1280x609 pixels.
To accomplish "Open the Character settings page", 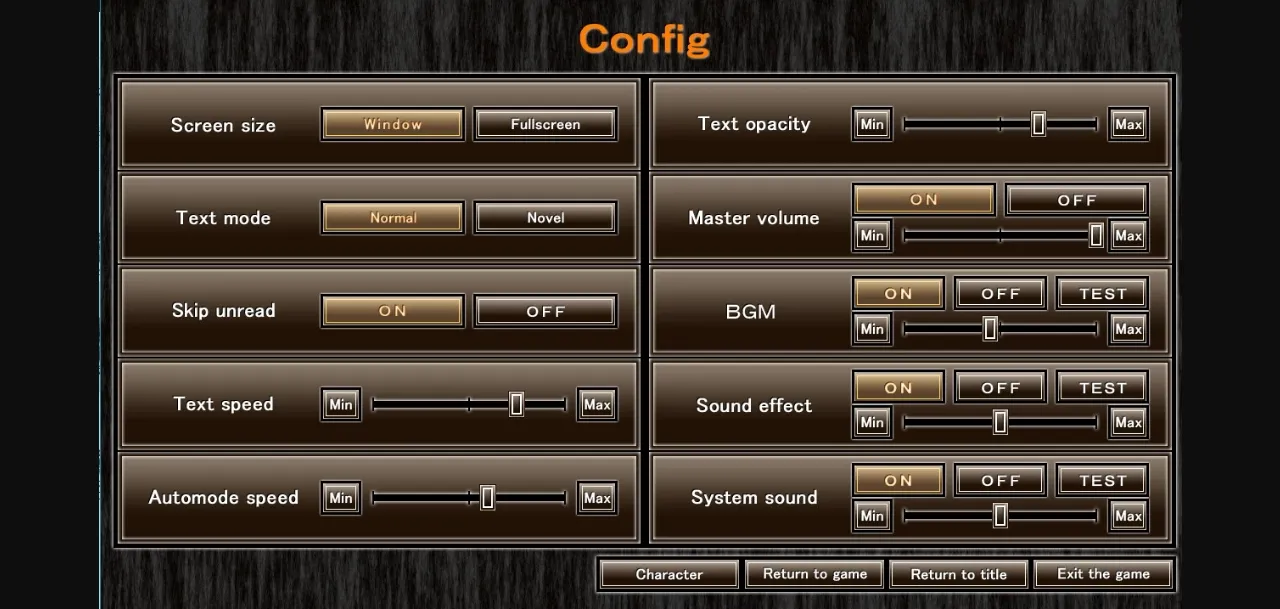I will (669, 574).
